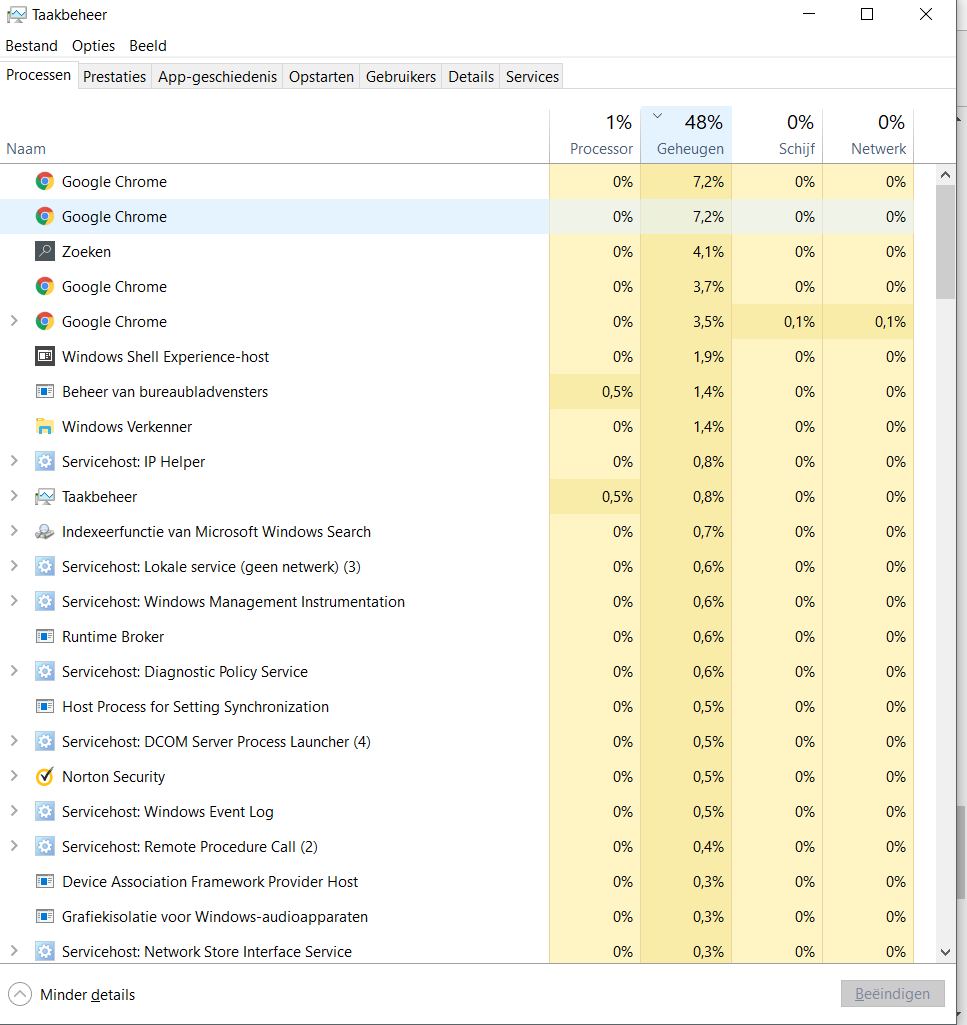Expand Servicehost: DCOM Server Process Launcher

coord(14,741)
